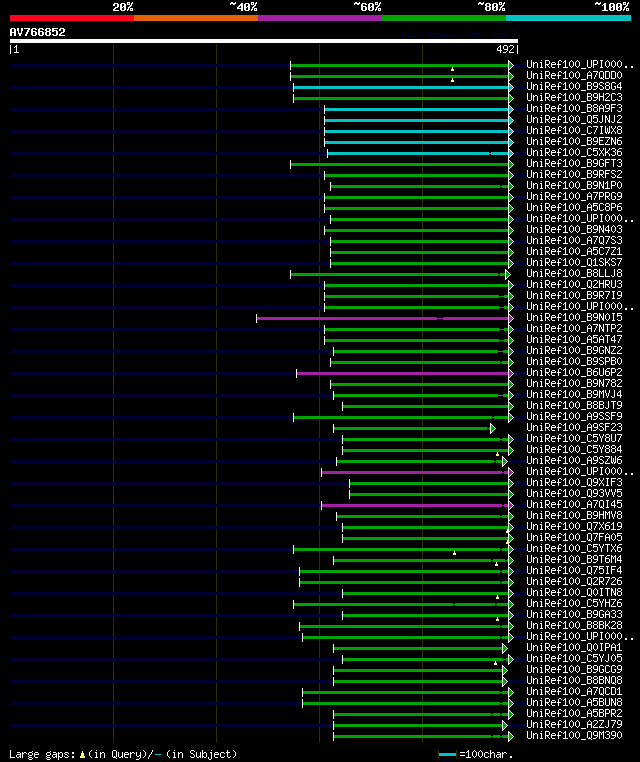Click hit label UniRef100_A5C7Z1
The image size is (640, 762).
574,252
